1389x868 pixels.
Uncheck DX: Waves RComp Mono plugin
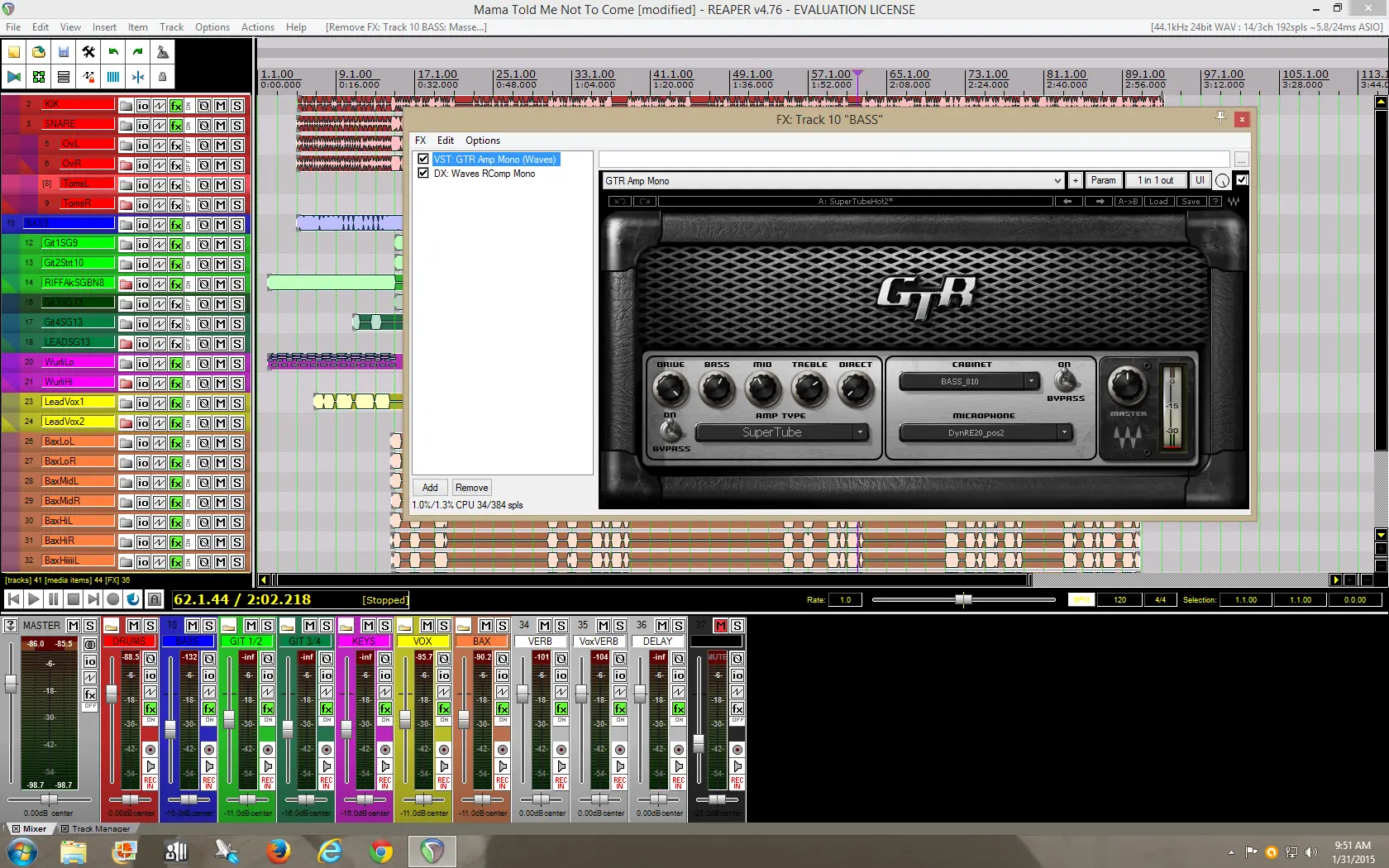click(423, 174)
